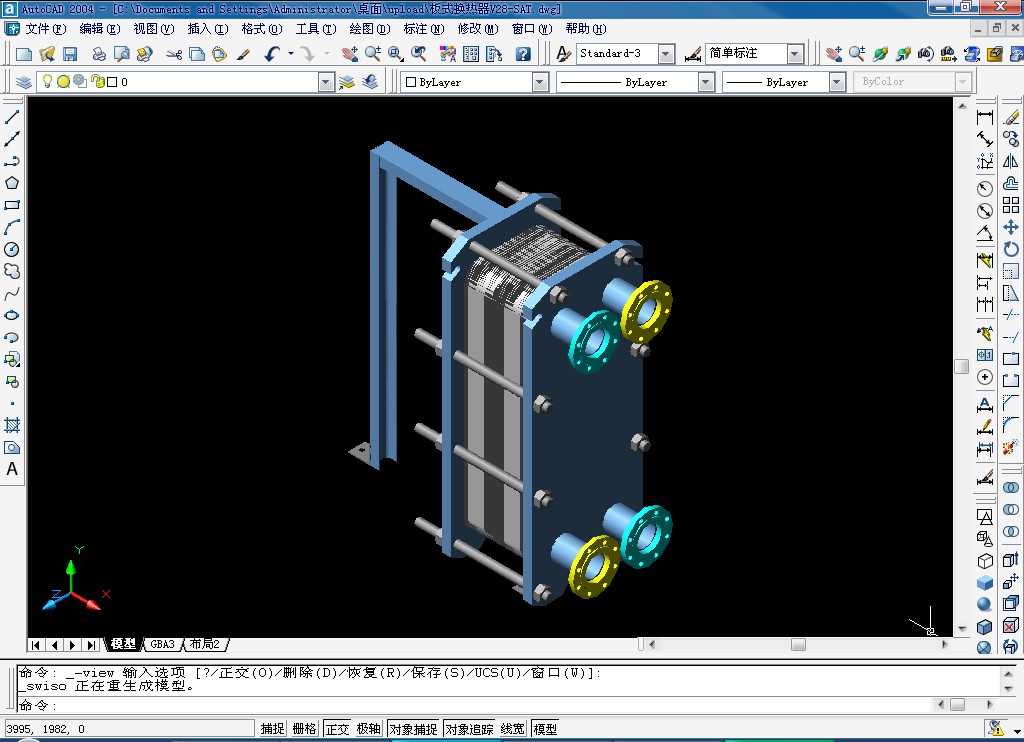The width and height of the screenshot is (1024, 742).
Task: Select the Polygon tool
Action: coord(12,183)
